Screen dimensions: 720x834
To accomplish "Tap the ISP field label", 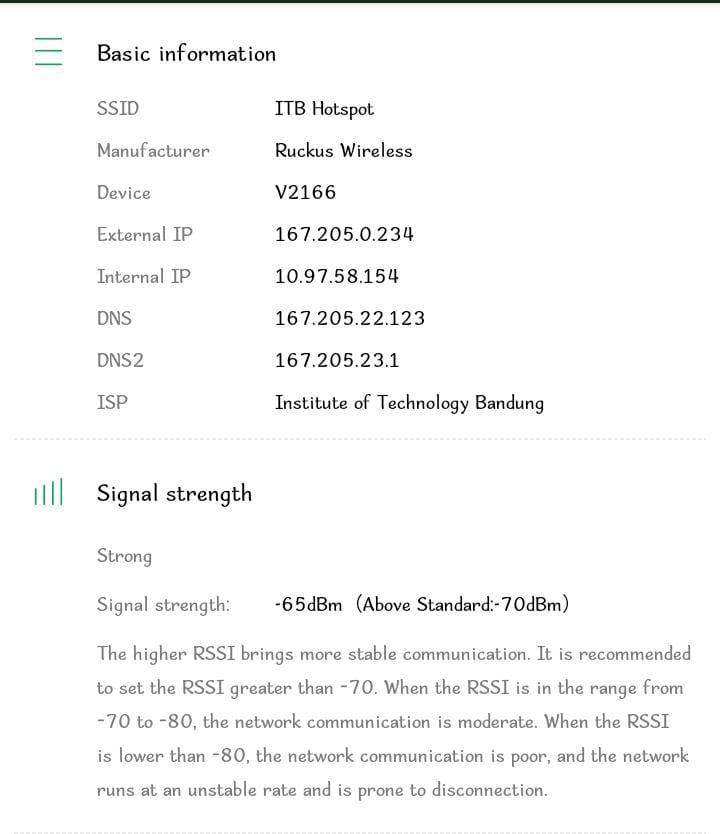I will [x=112, y=403].
